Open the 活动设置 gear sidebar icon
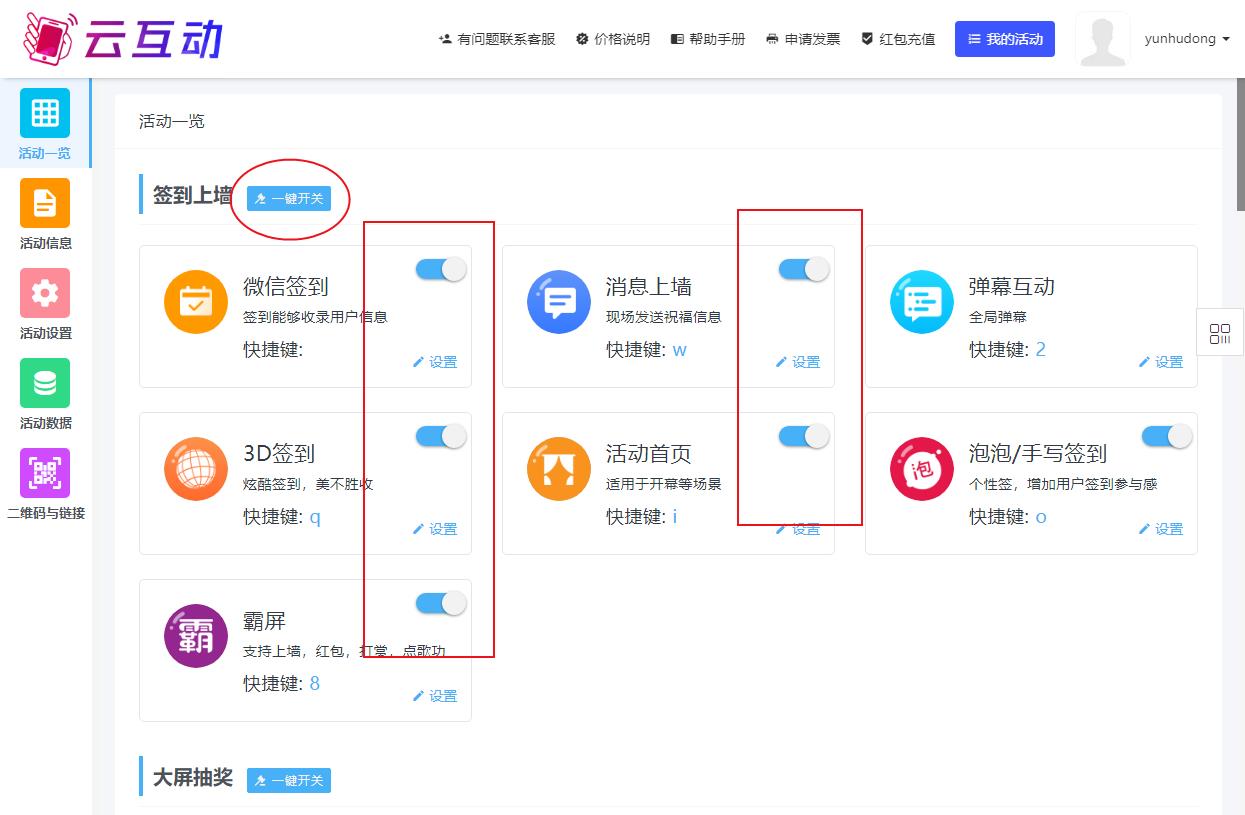This screenshot has height=815, width=1245. point(45,294)
